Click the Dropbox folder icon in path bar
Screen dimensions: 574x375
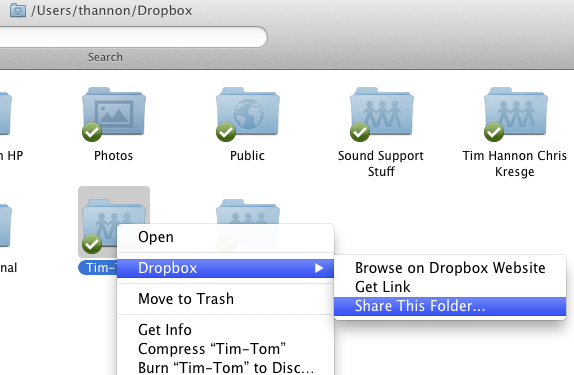tap(18, 10)
